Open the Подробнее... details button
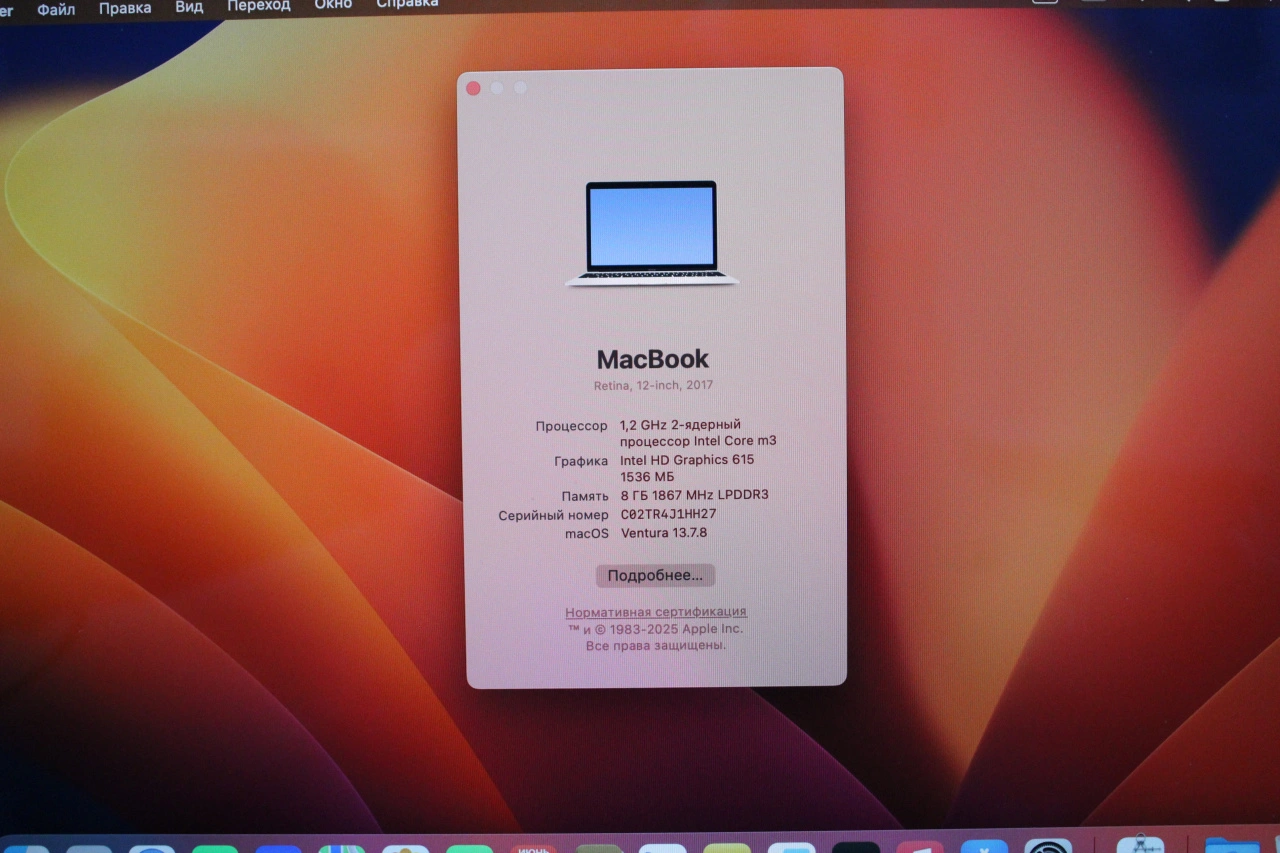The height and width of the screenshot is (853, 1280). click(x=655, y=575)
